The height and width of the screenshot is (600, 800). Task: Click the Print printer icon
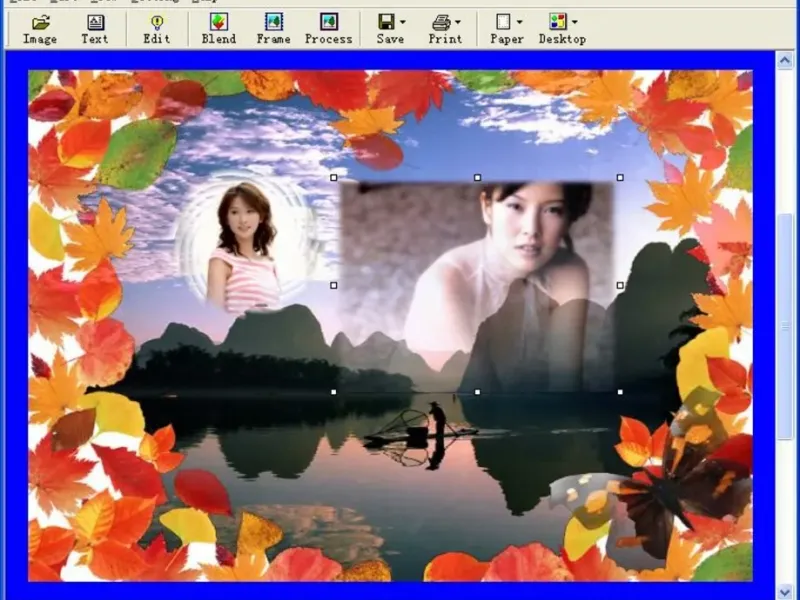pos(441,22)
